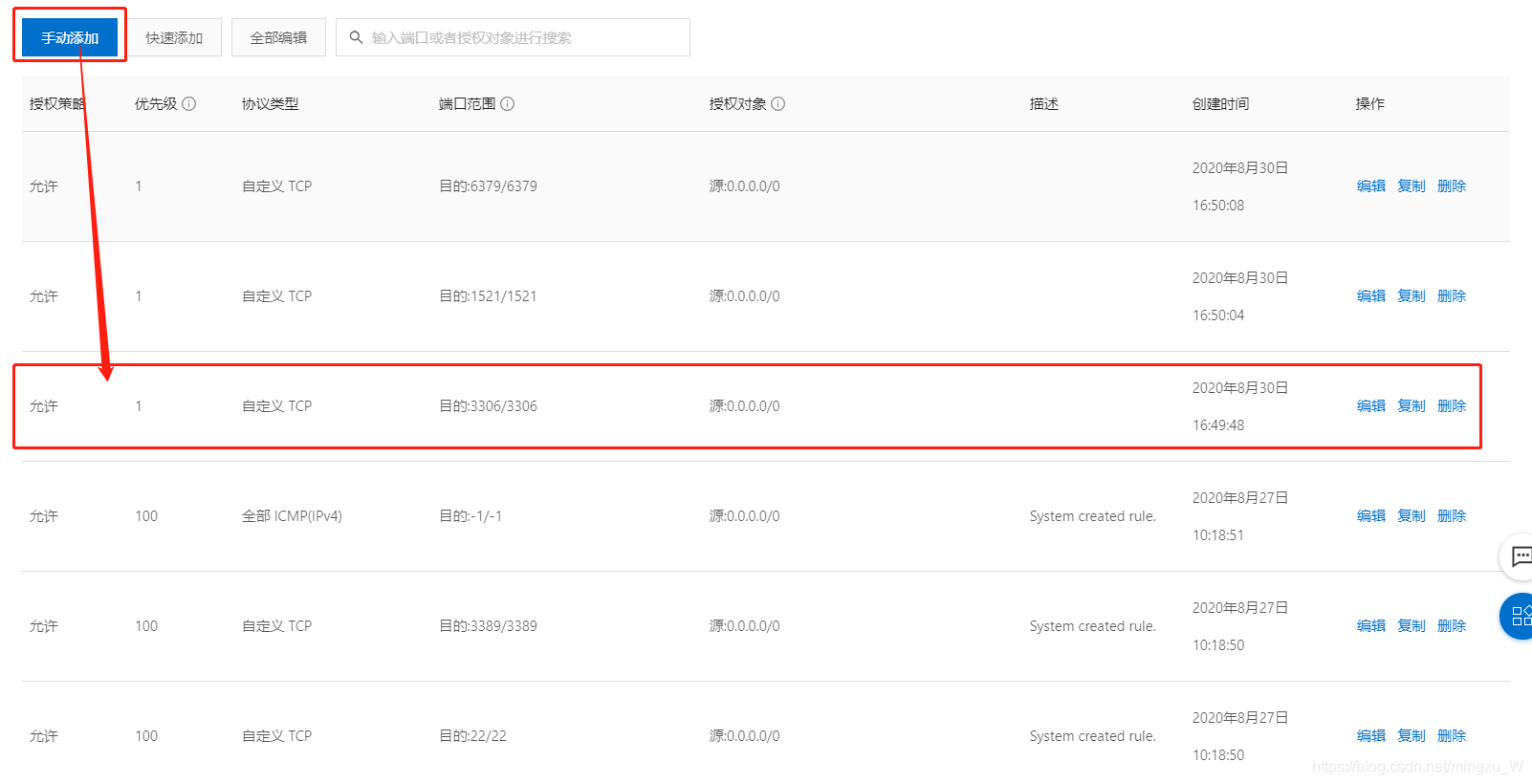This screenshot has height=784, width=1532.
Task: Click the 授权策略 column header
Action: pyautogui.click(x=57, y=103)
